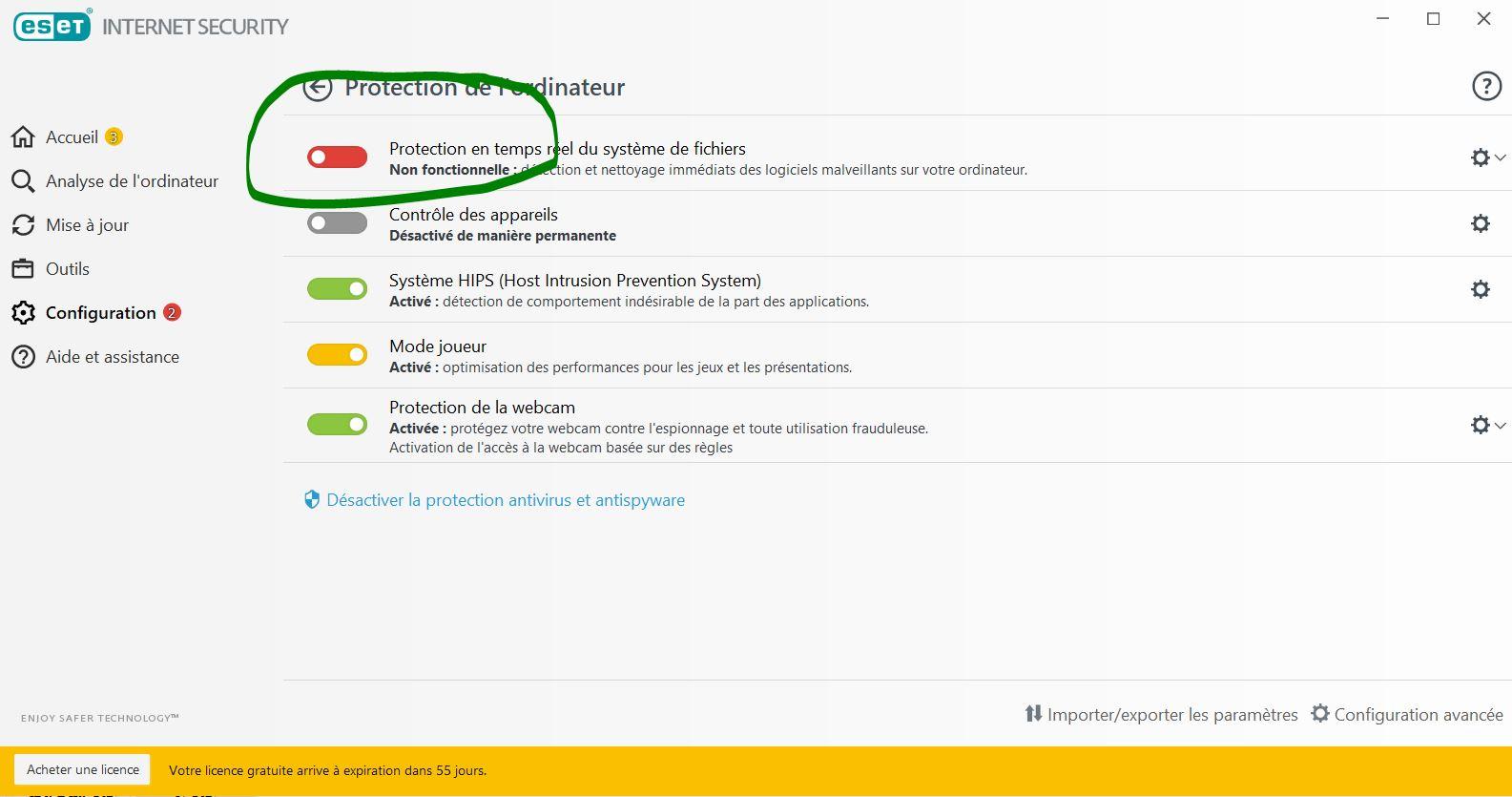Screen dimensions: 1512x797
Task: Click 'Activation de l'accès à la webcam' text
Action: [x=561, y=448]
